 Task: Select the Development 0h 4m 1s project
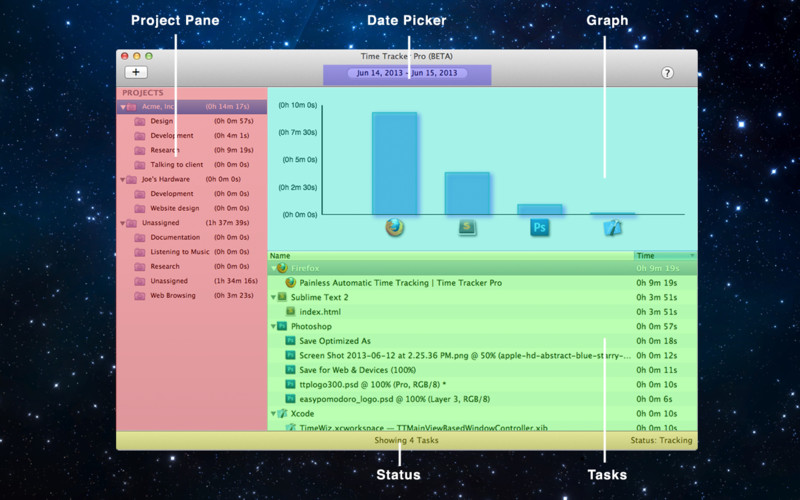[x=172, y=136]
